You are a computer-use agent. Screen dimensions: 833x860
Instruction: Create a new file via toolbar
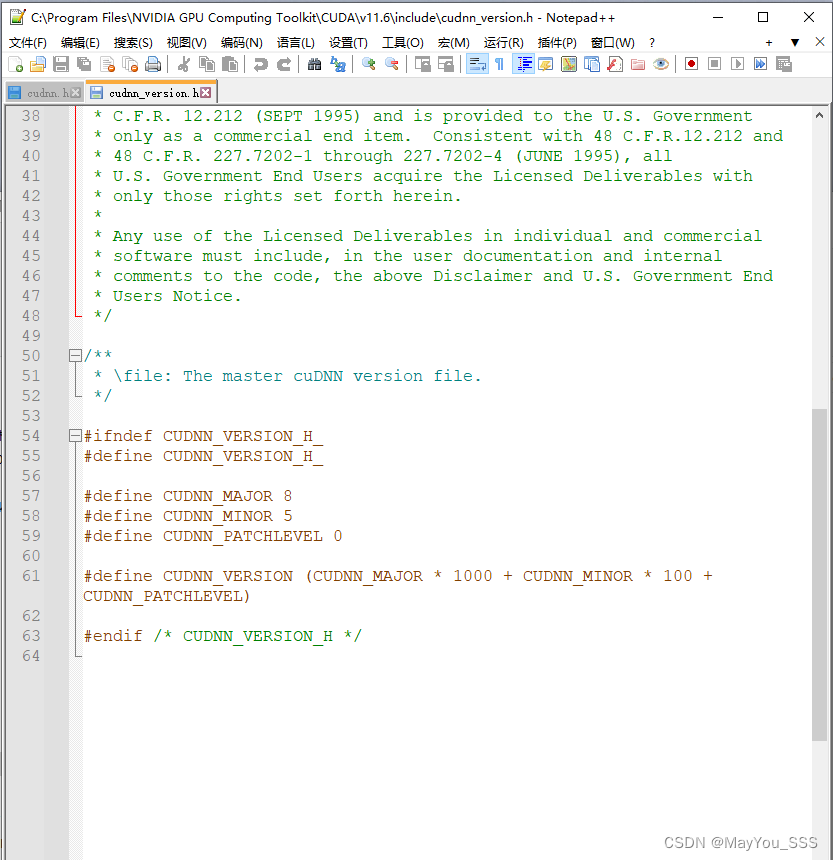pyautogui.click(x=14, y=63)
